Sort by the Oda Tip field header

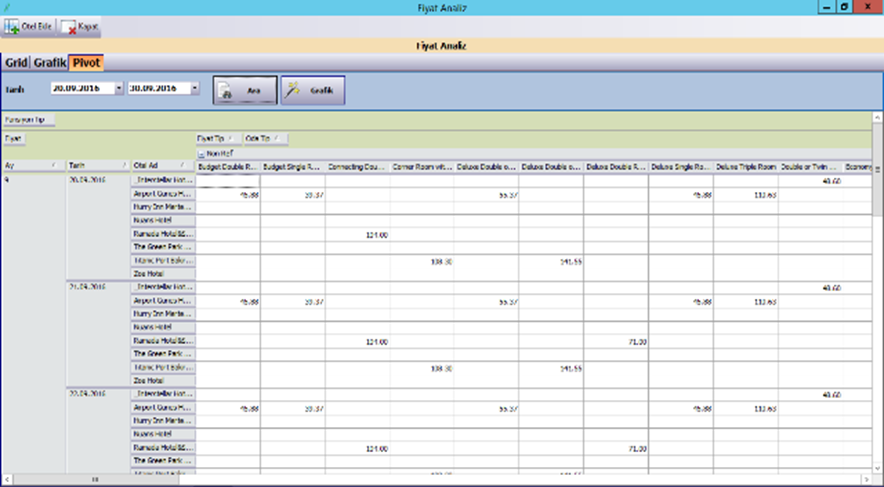pyautogui.click(x=266, y=139)
